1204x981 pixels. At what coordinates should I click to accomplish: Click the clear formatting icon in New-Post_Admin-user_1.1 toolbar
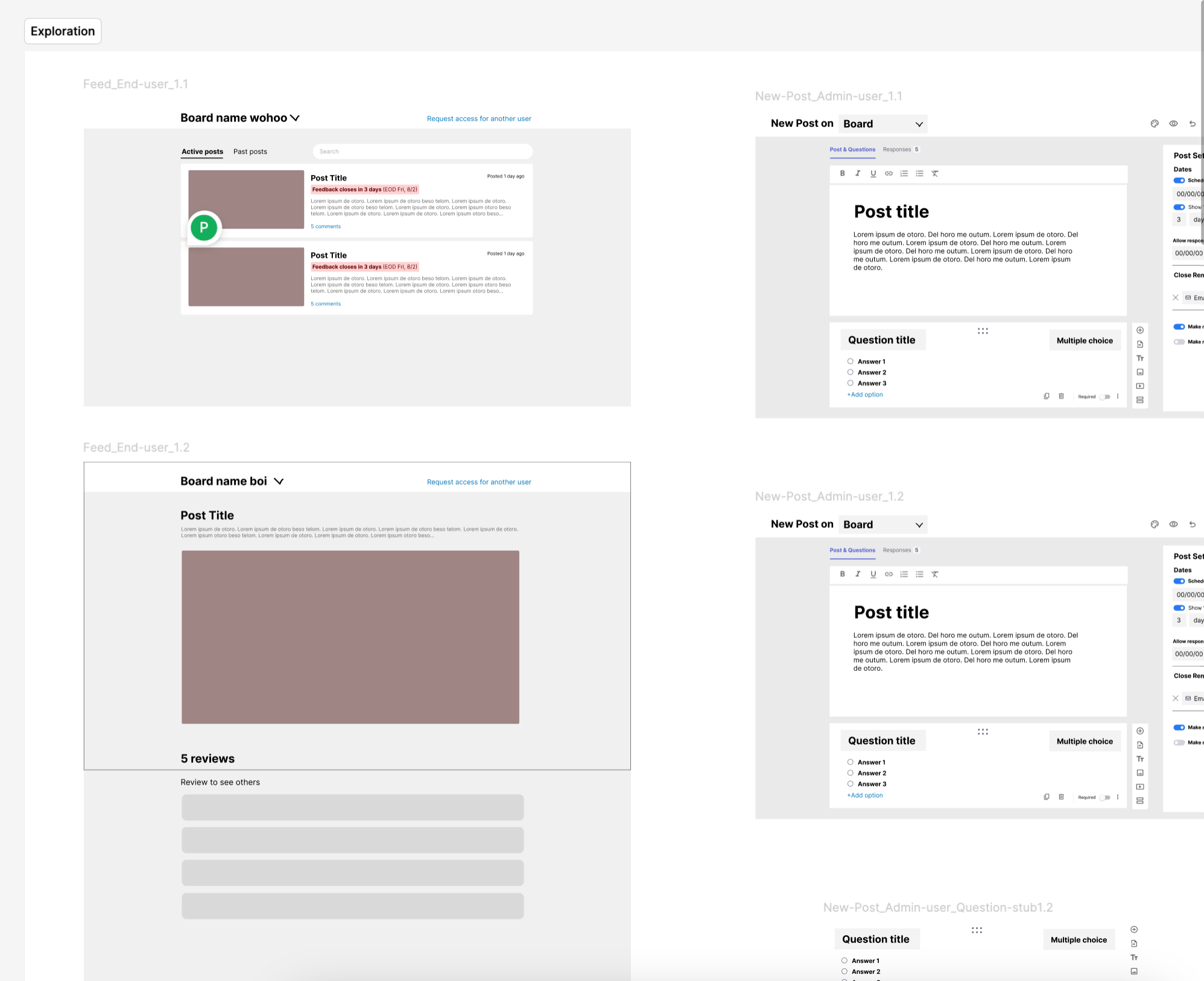[x=935, y=173]
